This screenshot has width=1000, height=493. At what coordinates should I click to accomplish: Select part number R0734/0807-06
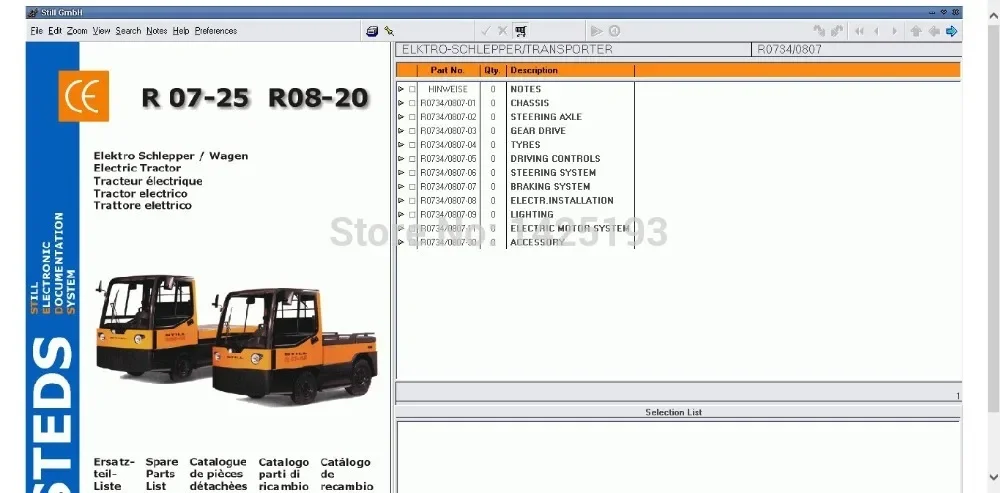pyautogui.click(x=448, y=173)
